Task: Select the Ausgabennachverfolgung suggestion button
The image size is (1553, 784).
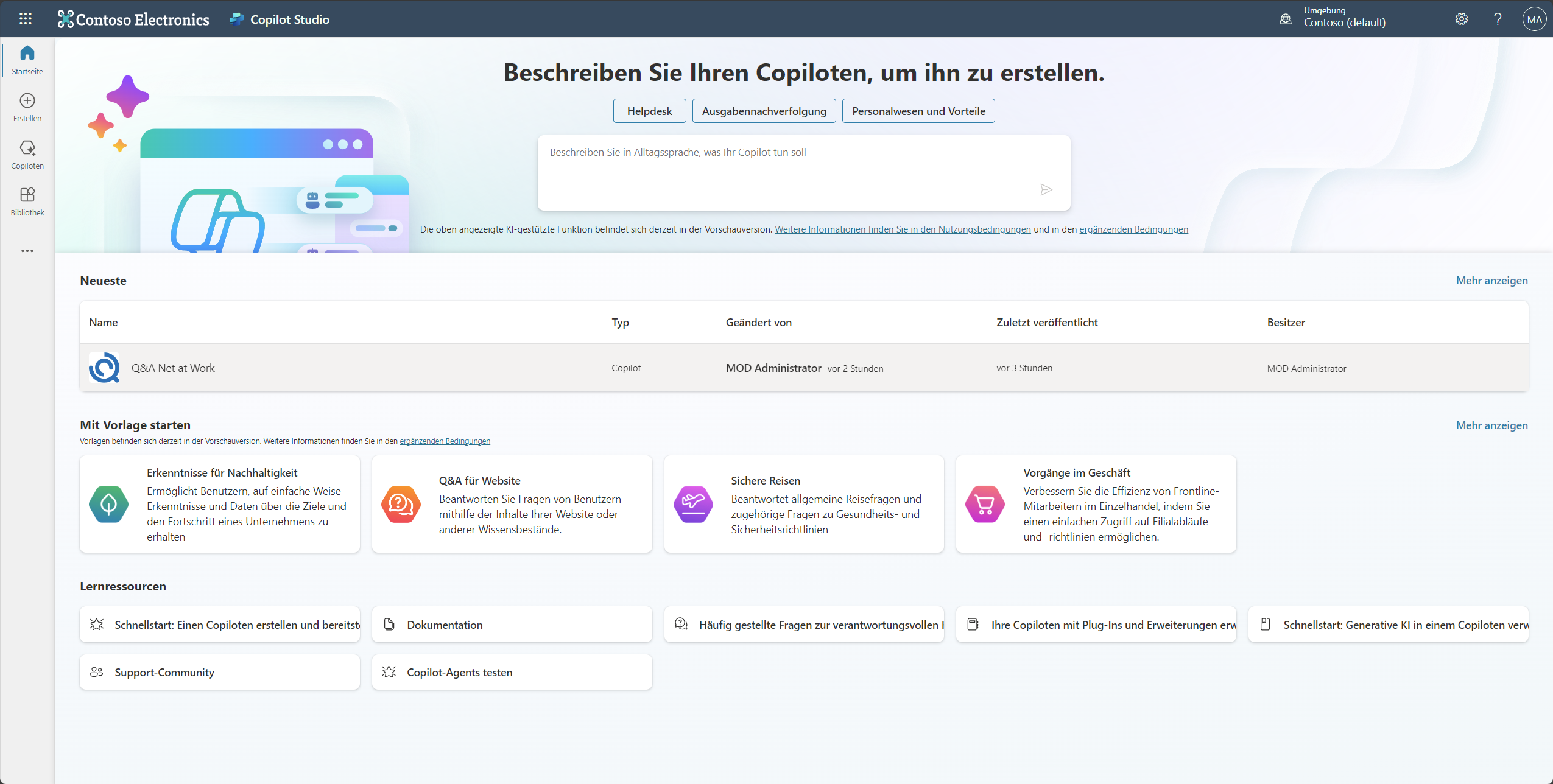Action: click(764, 111)
